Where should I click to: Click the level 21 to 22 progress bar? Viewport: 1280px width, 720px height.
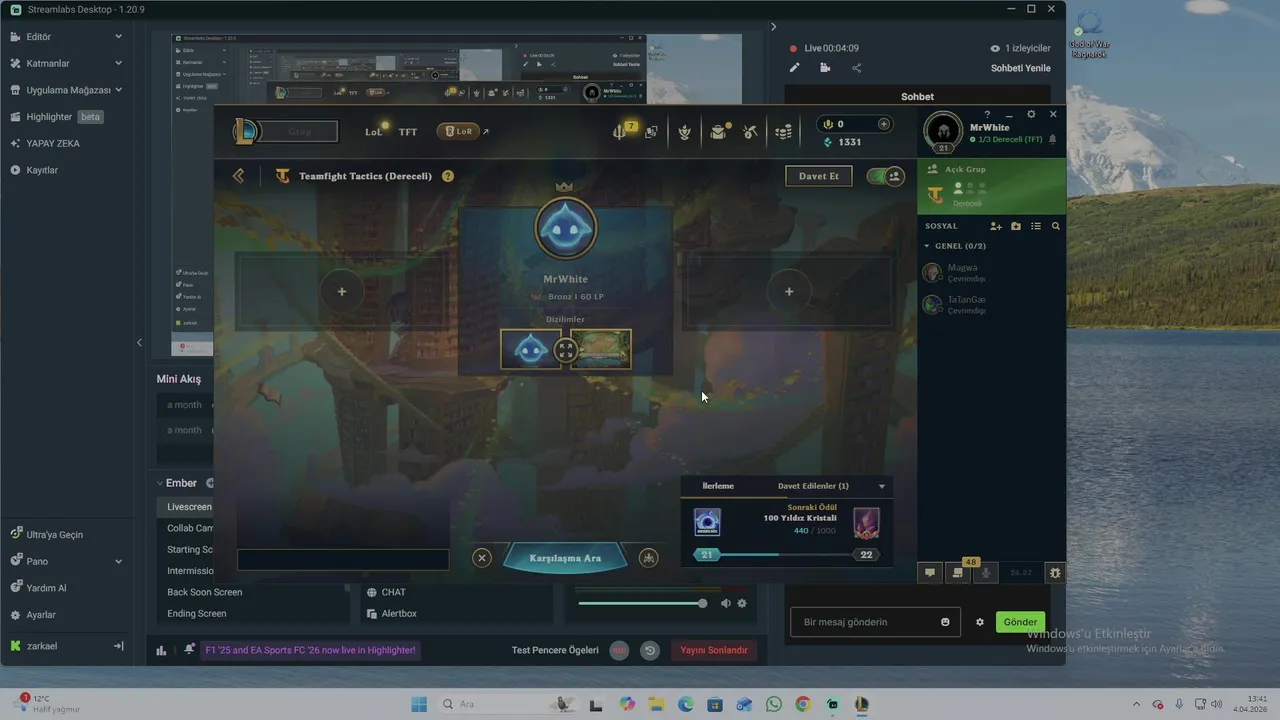(x=786, y=555)
